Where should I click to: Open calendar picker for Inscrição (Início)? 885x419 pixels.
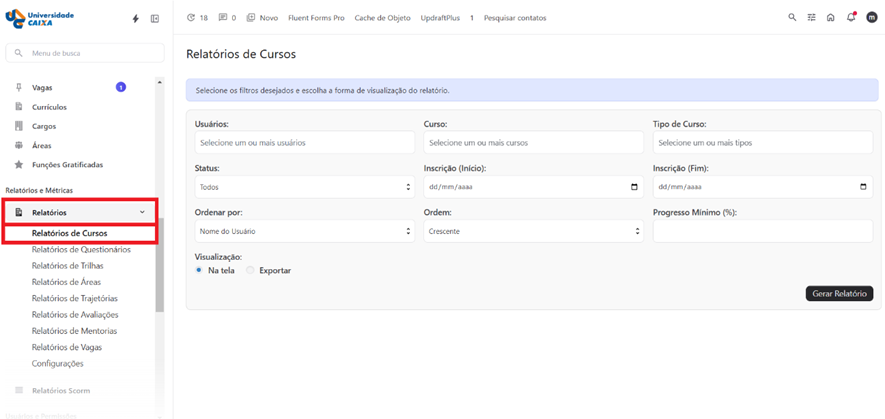click(x=634, y=187)
